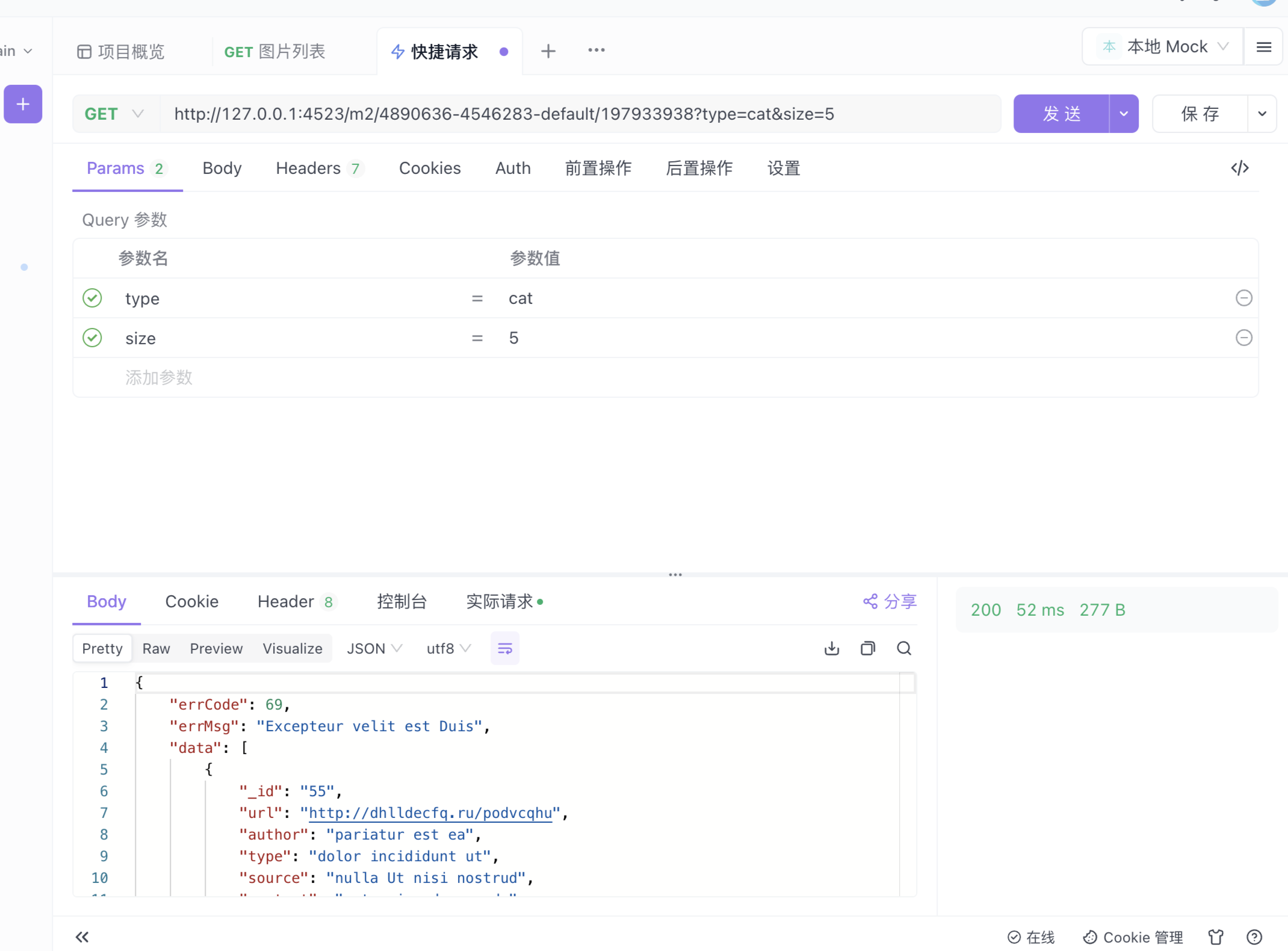Switch response view to Raw

point(156,648)
